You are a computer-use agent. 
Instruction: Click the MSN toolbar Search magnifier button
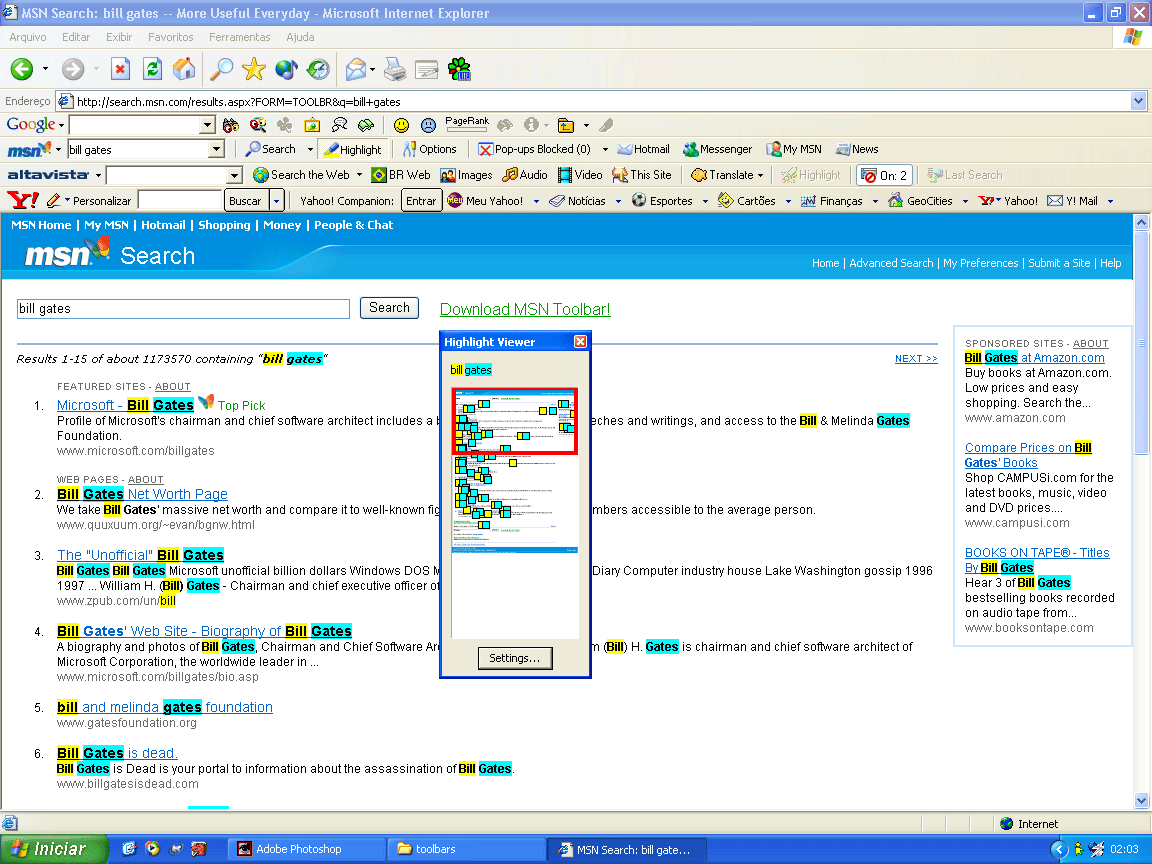pyautogui.click(x=270, y=149)
